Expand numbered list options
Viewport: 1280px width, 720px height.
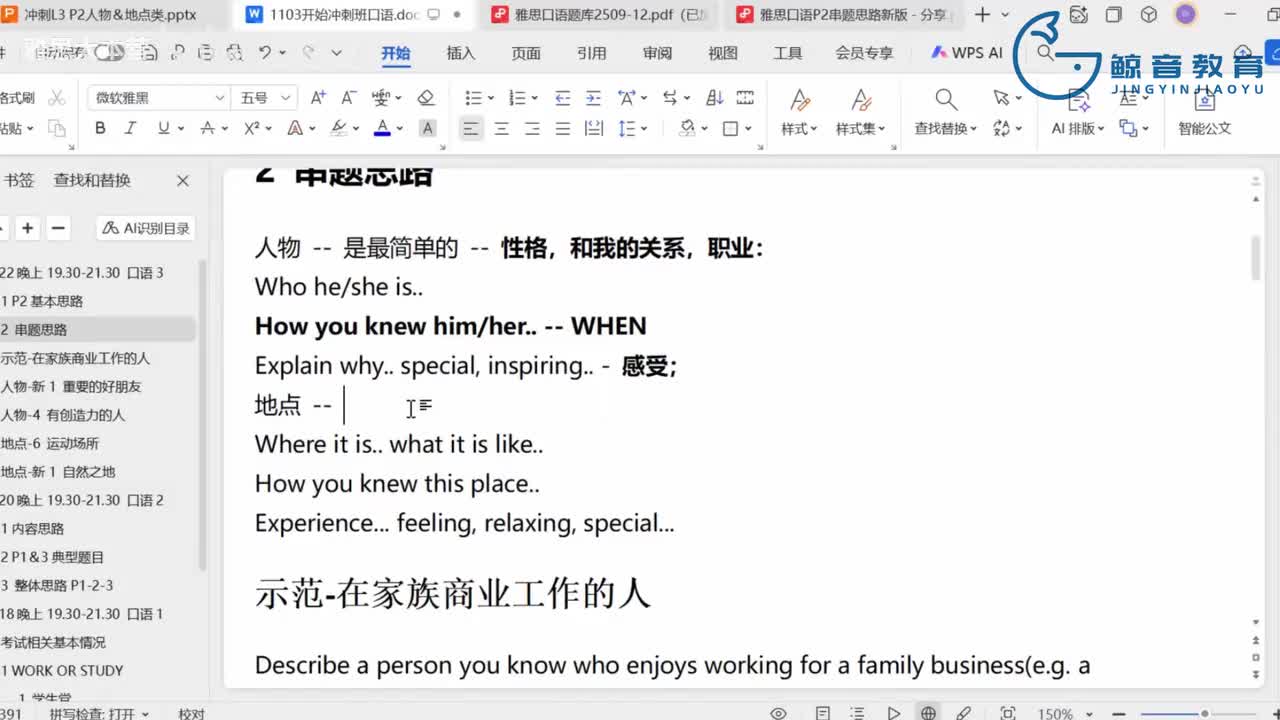coord(535,98)
